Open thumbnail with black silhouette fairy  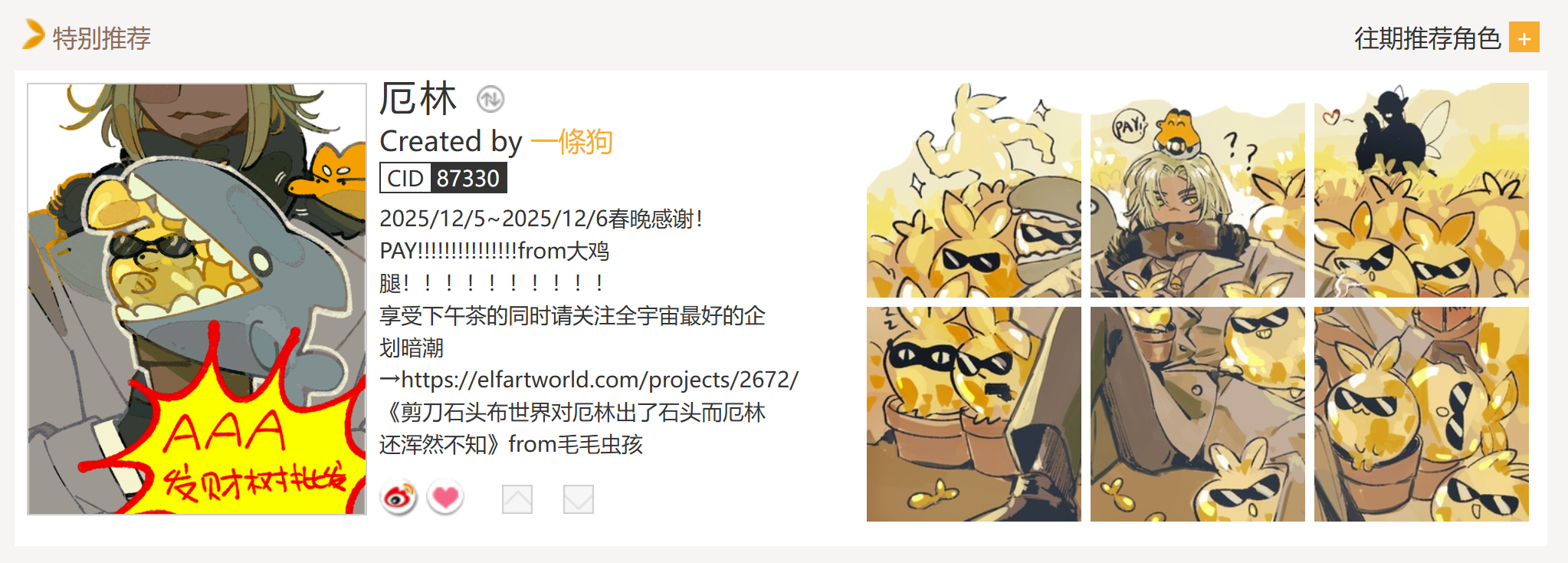1422,190
